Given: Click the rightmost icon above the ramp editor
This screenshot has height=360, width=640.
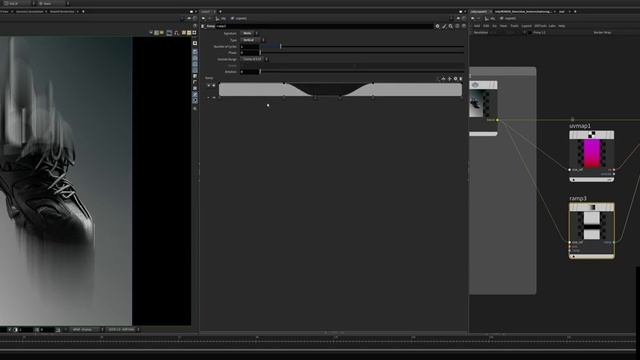Looking at the screenshot, I should [461, 78].
